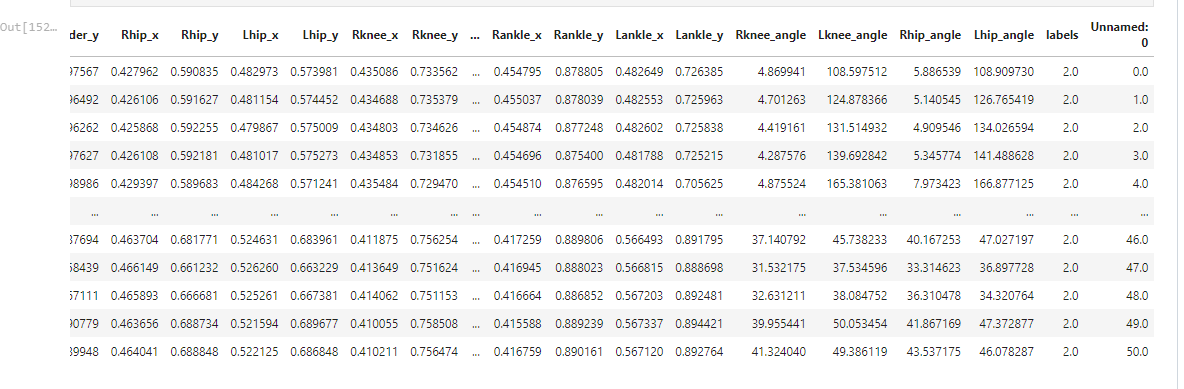Select the Unnamed: 0 value 50.0
This screenshot has width=1184, height=389.
click(1136, 351)
